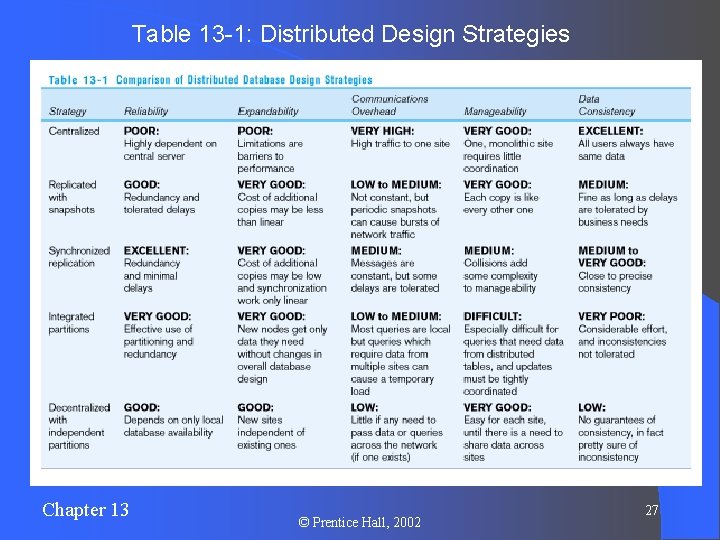The height and width of the screenshot is (540, 720).
Task: Click 'New sites independent of existing ones'
Action: pyautogui.click(x=271, y=433)
